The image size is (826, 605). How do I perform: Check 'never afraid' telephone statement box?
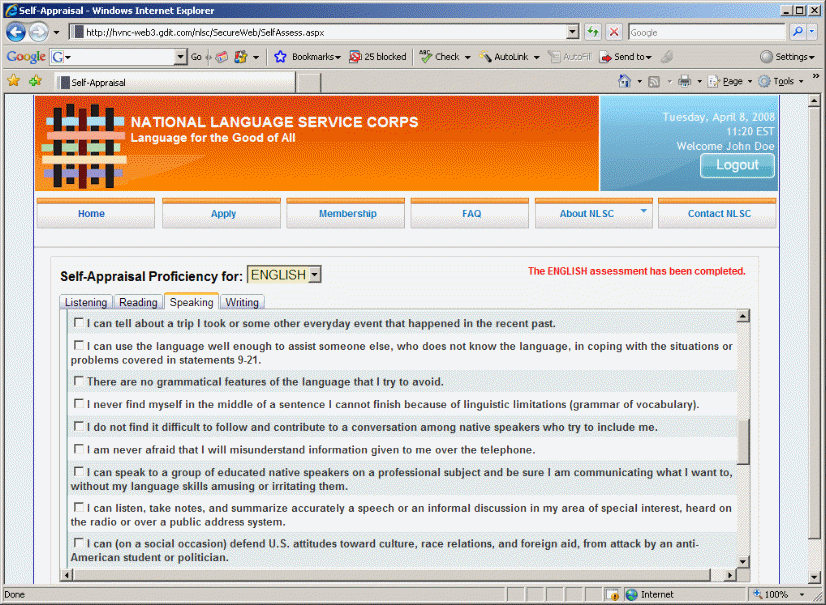78,449
